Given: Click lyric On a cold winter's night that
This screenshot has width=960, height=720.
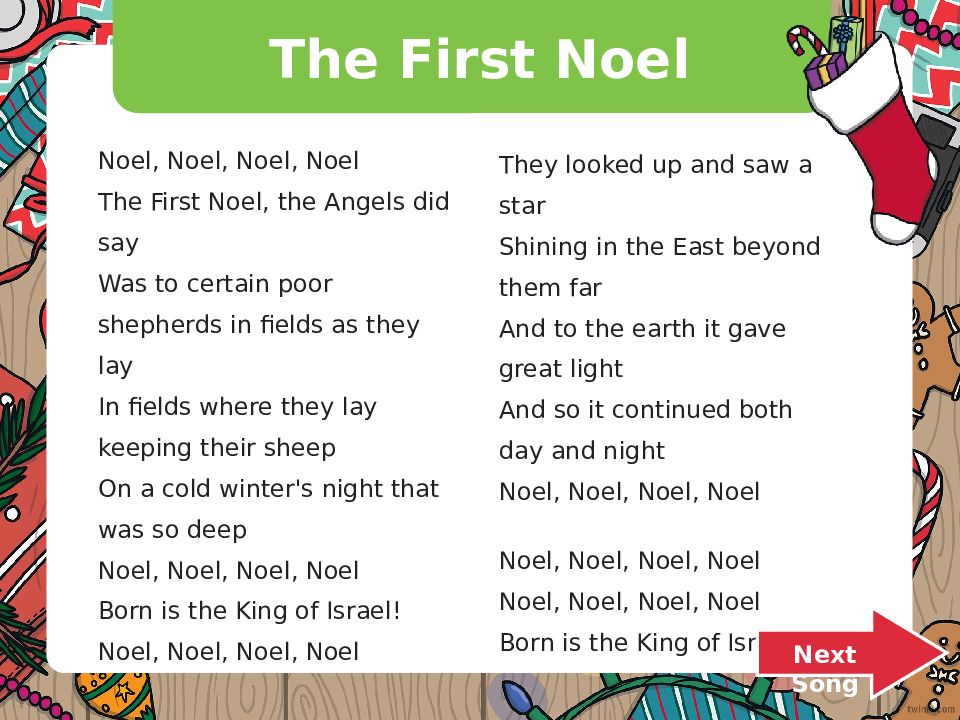Looking at the screenshot, I should 269,489.
